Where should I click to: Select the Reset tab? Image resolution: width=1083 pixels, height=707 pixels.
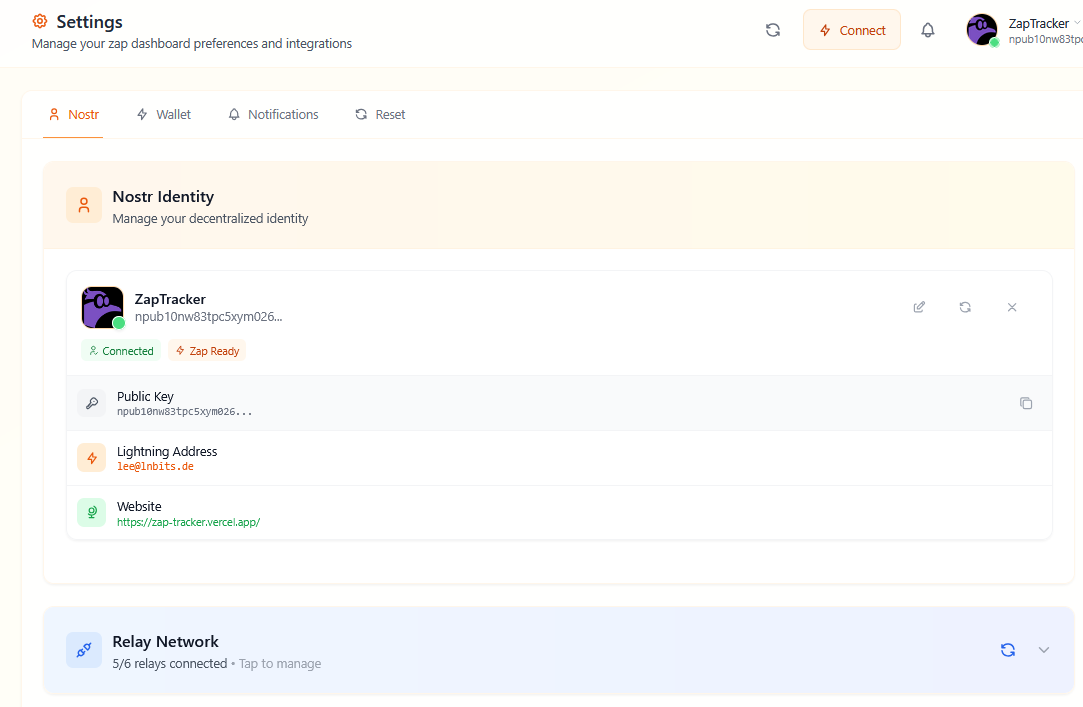pyautogui.click(x=380, y=114)
